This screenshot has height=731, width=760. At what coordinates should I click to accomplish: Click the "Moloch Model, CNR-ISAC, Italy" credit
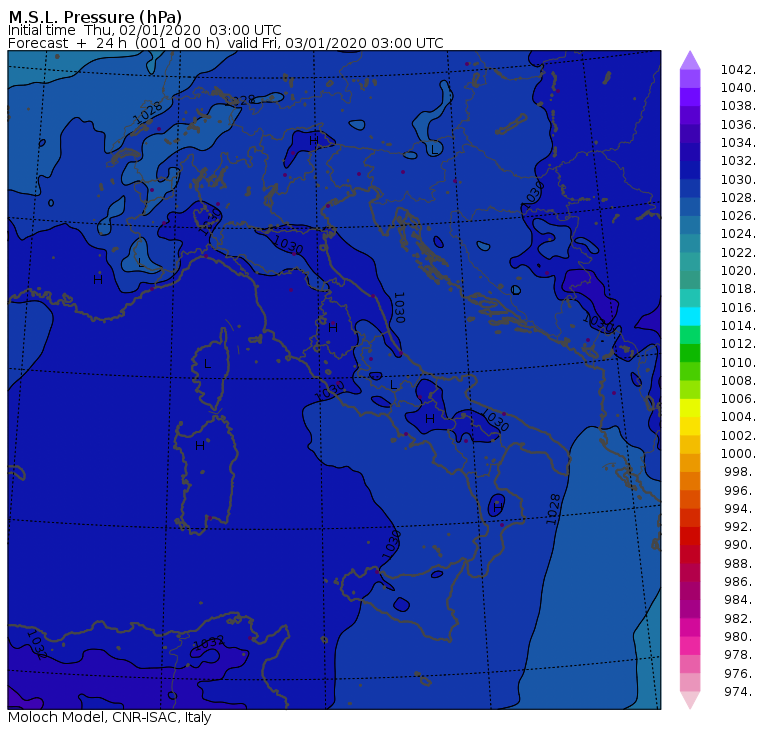[x=110, y=717]
